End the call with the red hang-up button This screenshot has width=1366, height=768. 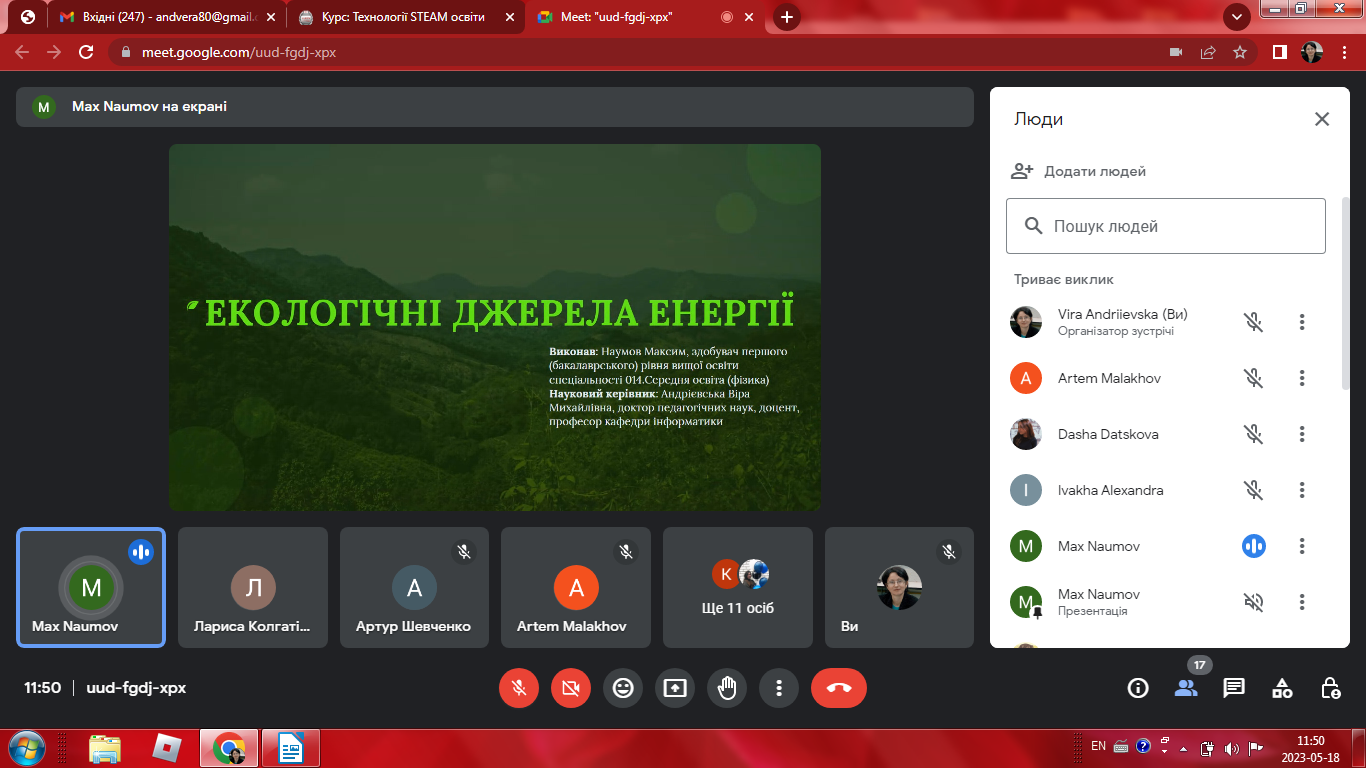[839, 688]
